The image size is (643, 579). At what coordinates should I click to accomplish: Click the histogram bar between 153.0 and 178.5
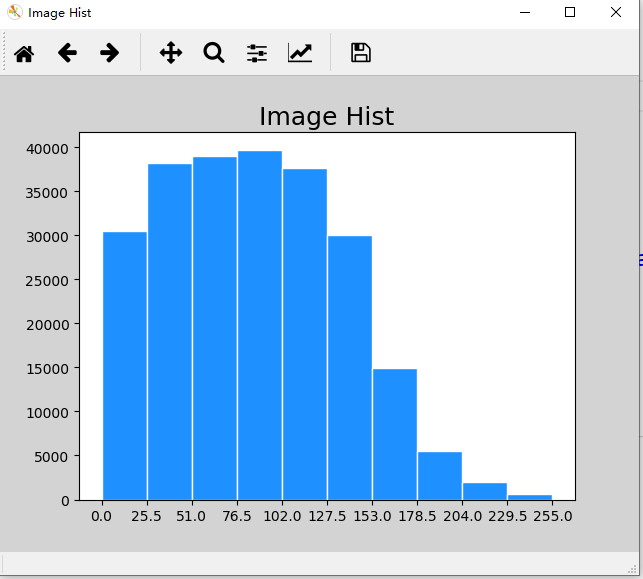point(395,435)
